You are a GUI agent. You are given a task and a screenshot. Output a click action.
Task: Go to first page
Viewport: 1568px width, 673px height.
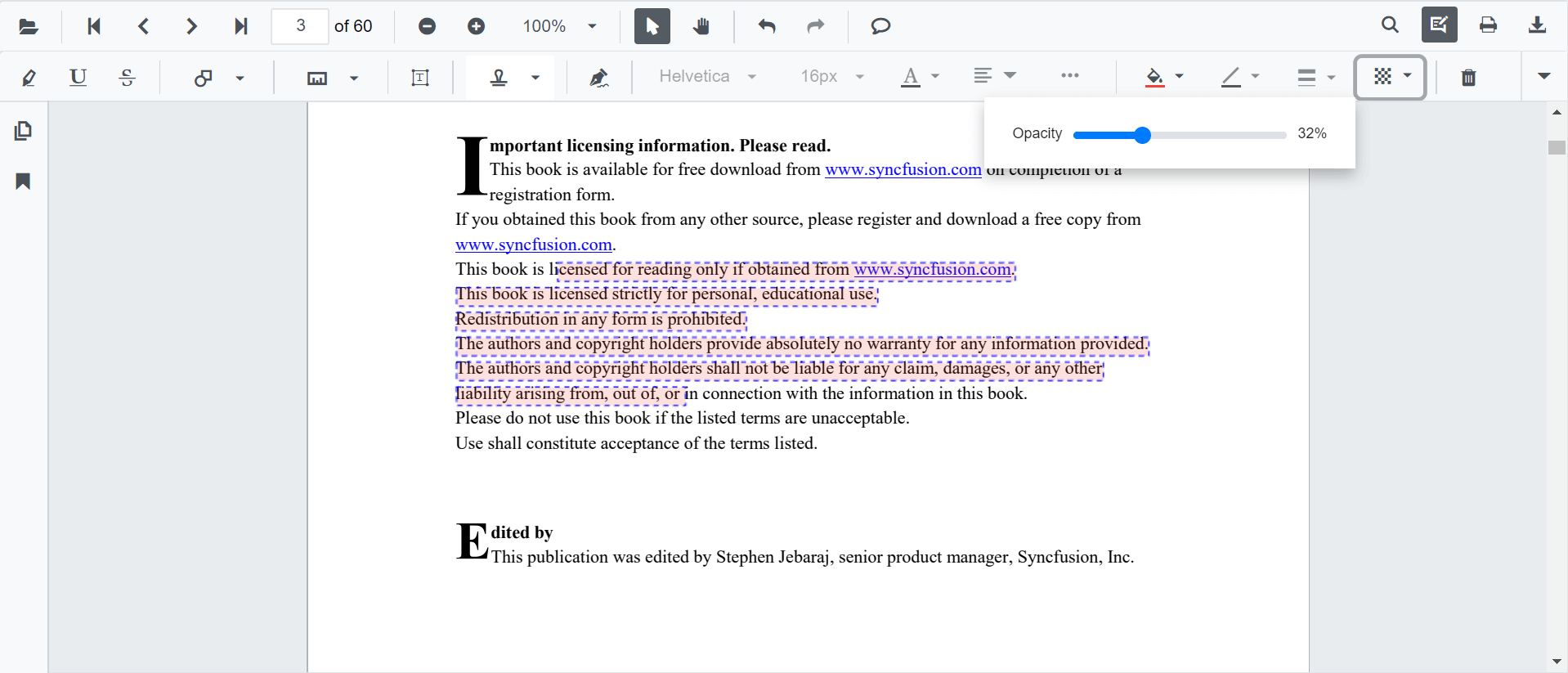94,26
